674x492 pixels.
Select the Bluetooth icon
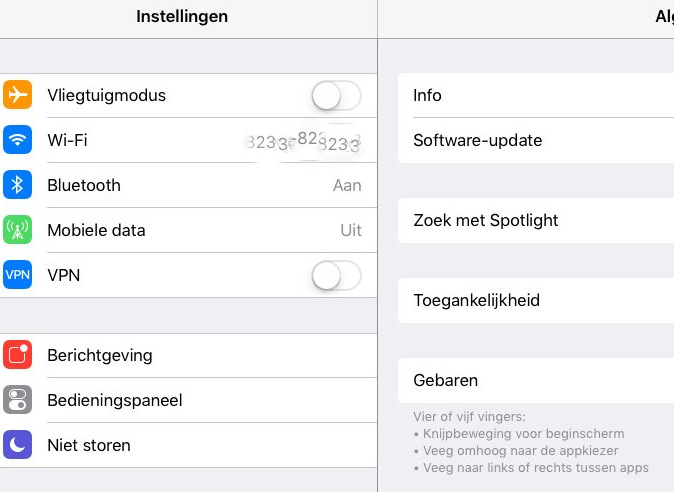pos(18,185)
